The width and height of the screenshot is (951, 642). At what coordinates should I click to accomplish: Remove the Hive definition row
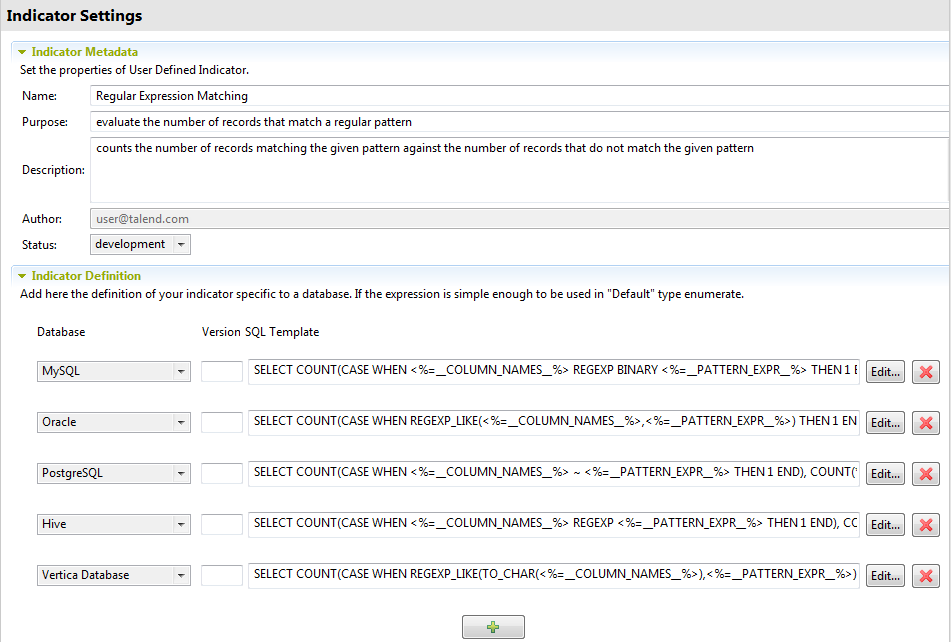[x=925, y=524]
